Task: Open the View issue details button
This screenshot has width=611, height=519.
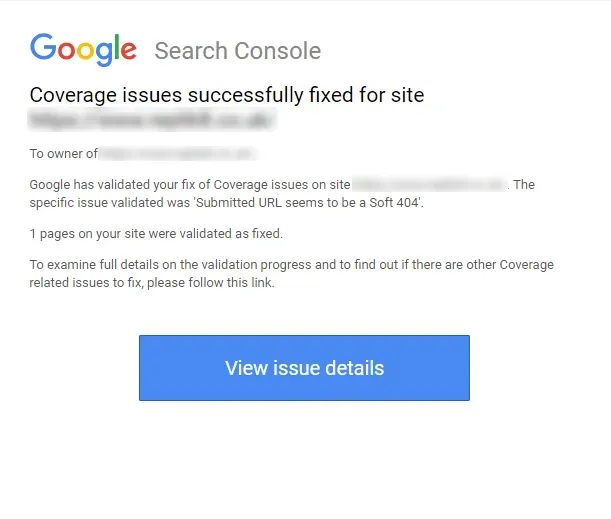Action: tap(304, 368)
